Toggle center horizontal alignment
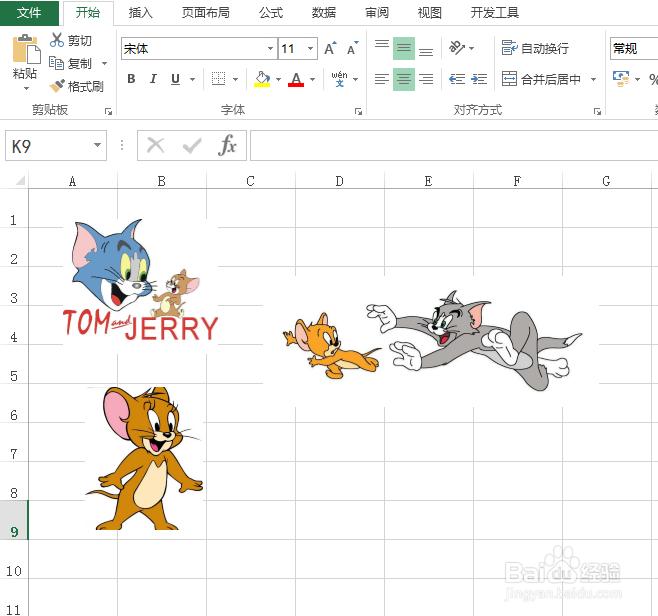The height and width of the screenshot is (616, 658). coord(404,79)
